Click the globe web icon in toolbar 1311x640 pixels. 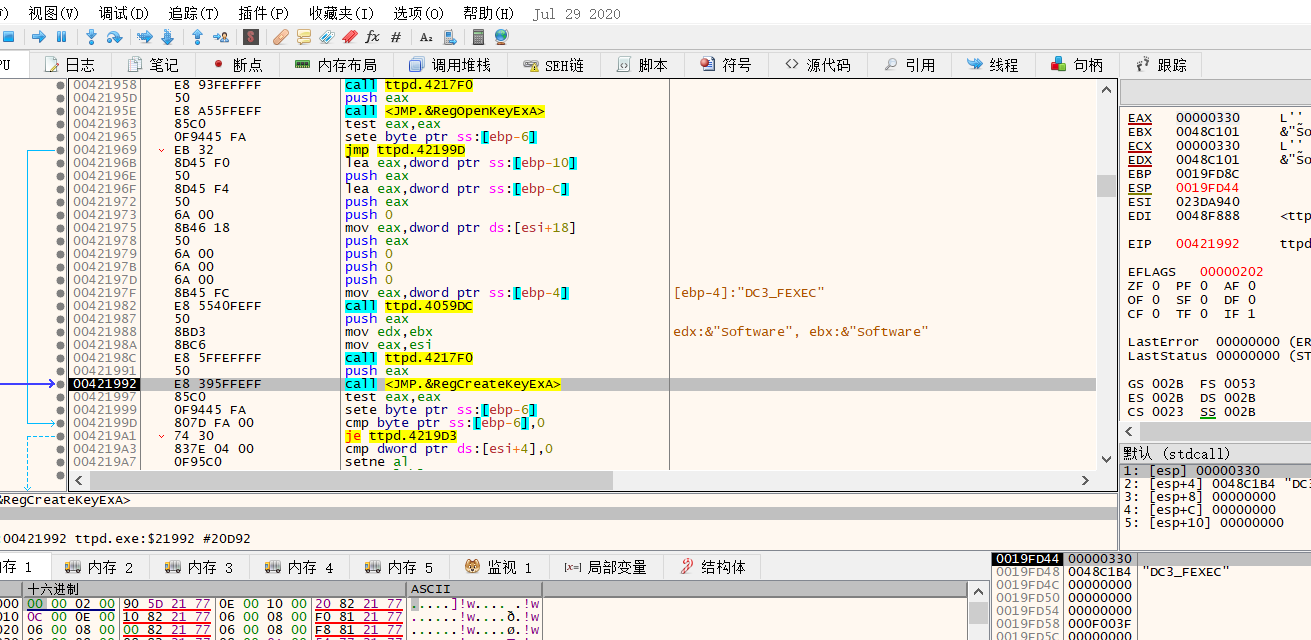pyautogui.click(x=501, y=37)
